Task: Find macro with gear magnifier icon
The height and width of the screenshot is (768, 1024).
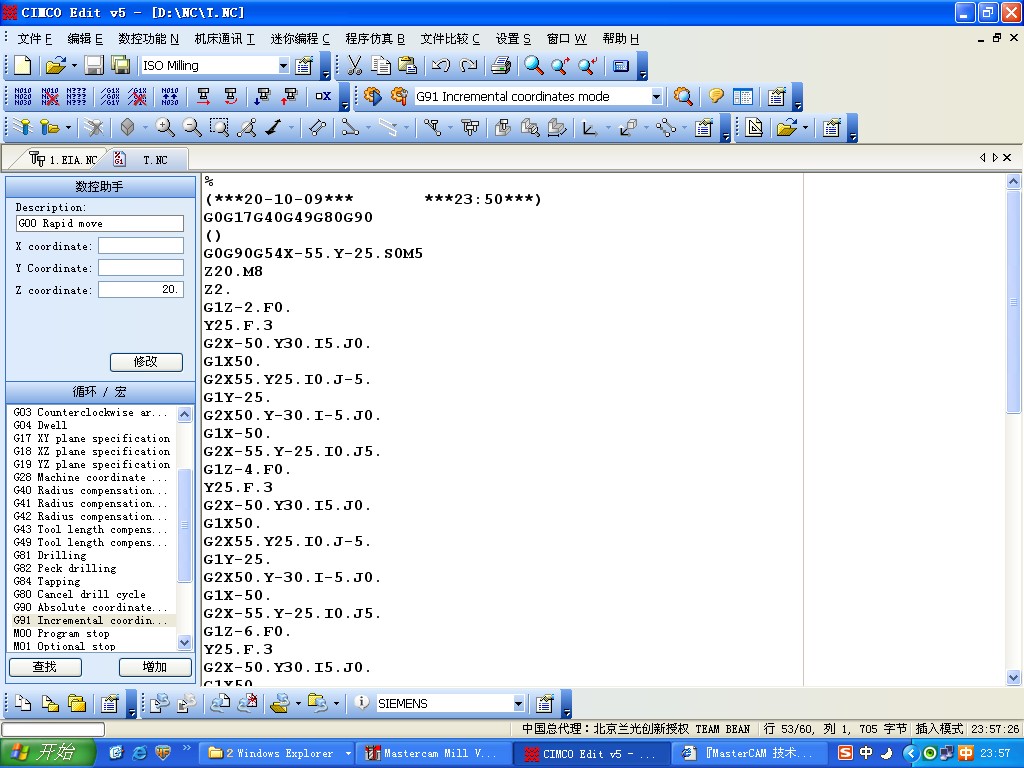Action: pyautogui.click(x=683, y=97)
